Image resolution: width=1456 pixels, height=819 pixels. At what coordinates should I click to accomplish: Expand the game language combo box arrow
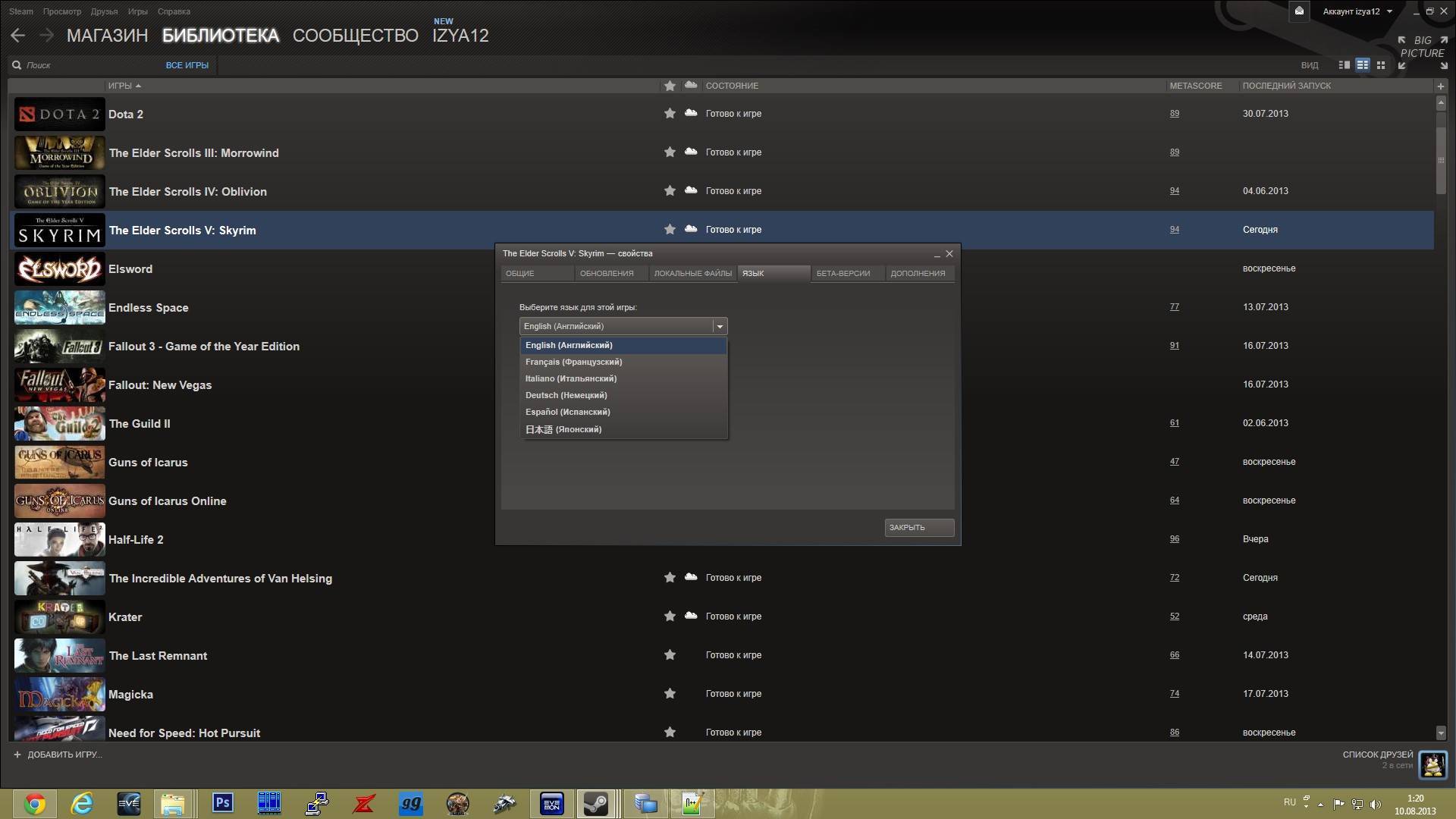(720, 326)
